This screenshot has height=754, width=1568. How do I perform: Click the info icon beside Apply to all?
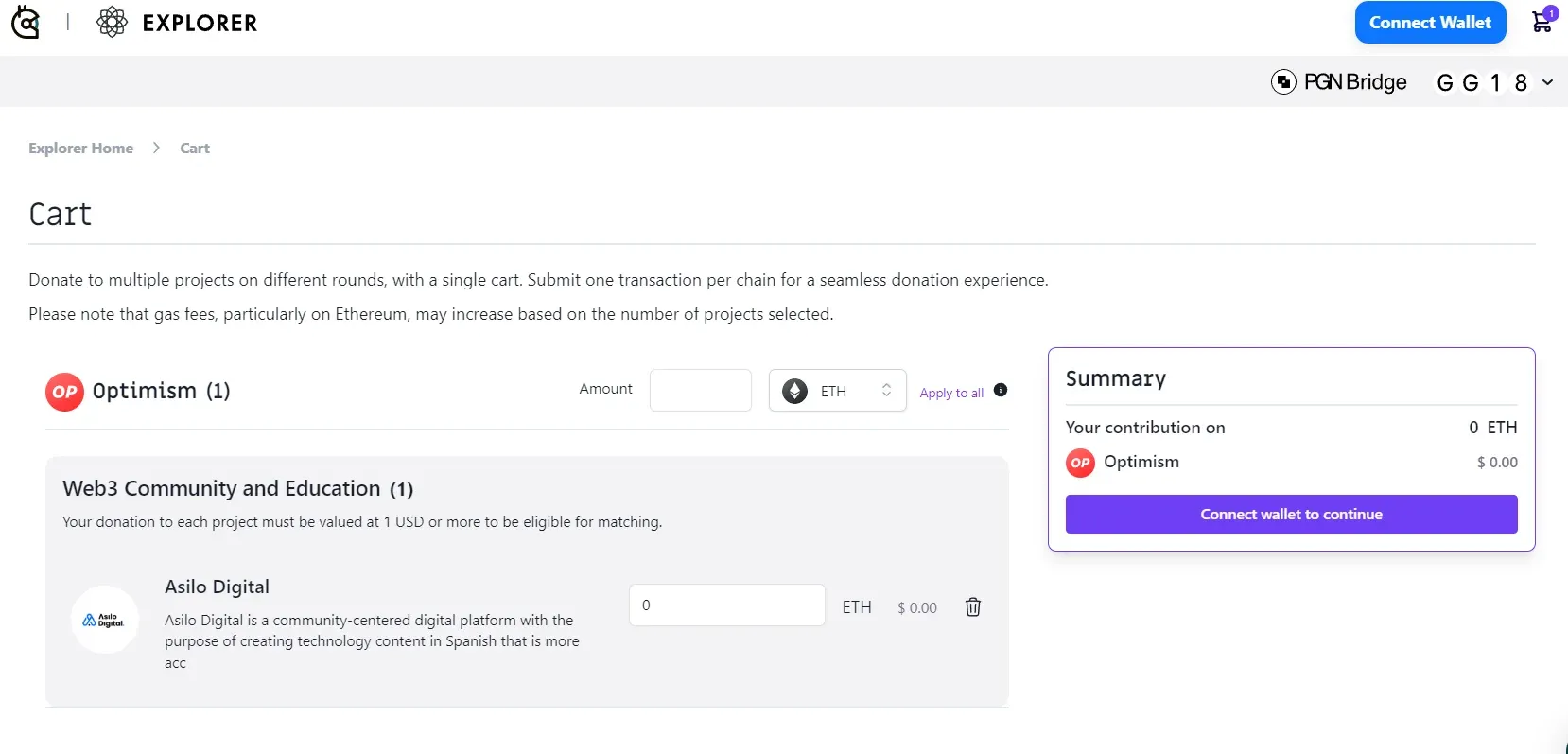click(x=1001, y=390)
